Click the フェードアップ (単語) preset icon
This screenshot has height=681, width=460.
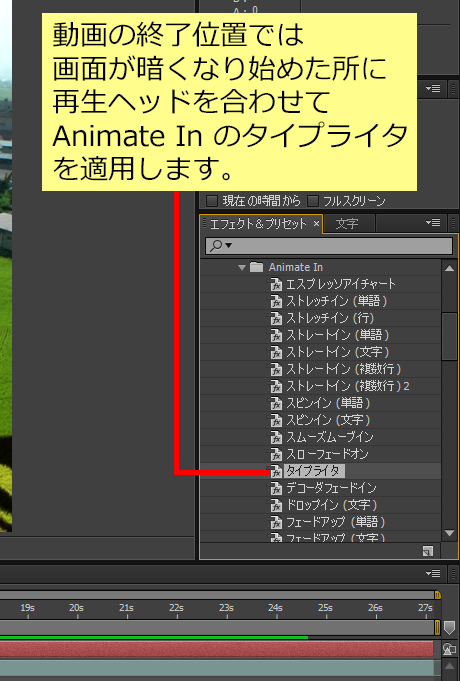pyautogui.click(x=276, y=522)
